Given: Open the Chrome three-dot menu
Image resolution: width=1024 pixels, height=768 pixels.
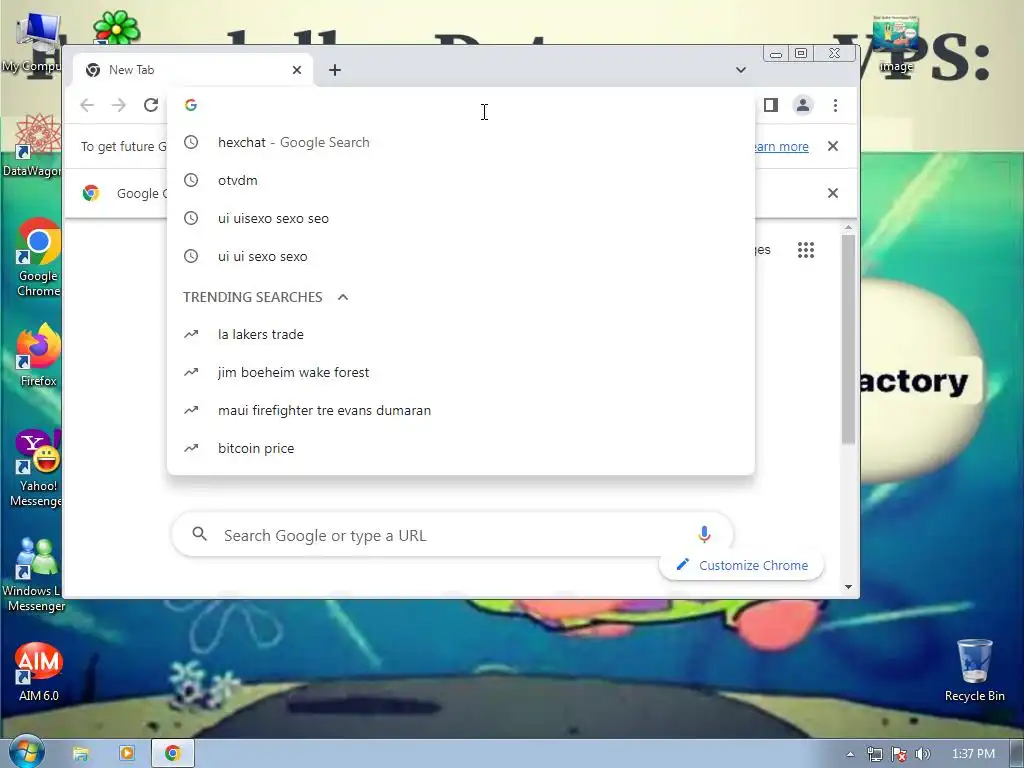Looking at the screenshot, I should (835, 105).
